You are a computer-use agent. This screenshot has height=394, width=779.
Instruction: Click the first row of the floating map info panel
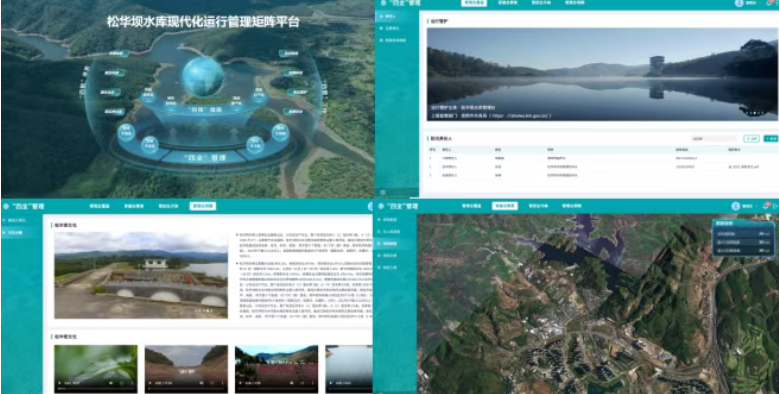point(743,235)
